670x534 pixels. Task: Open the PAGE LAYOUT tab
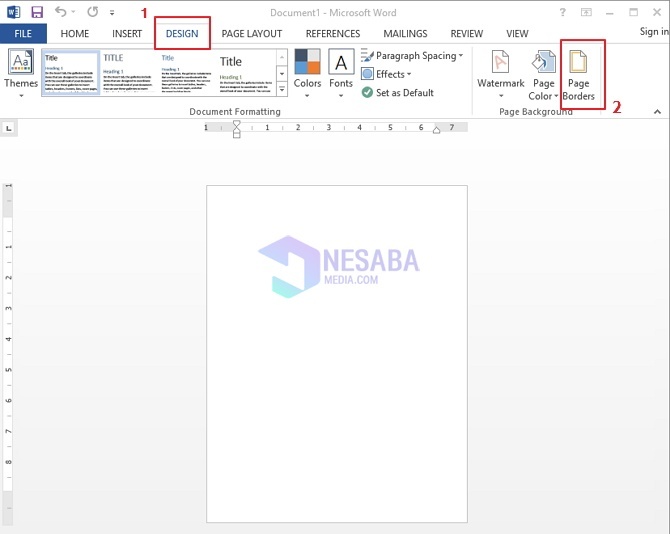pyautogui.click(x=252, y=34)
